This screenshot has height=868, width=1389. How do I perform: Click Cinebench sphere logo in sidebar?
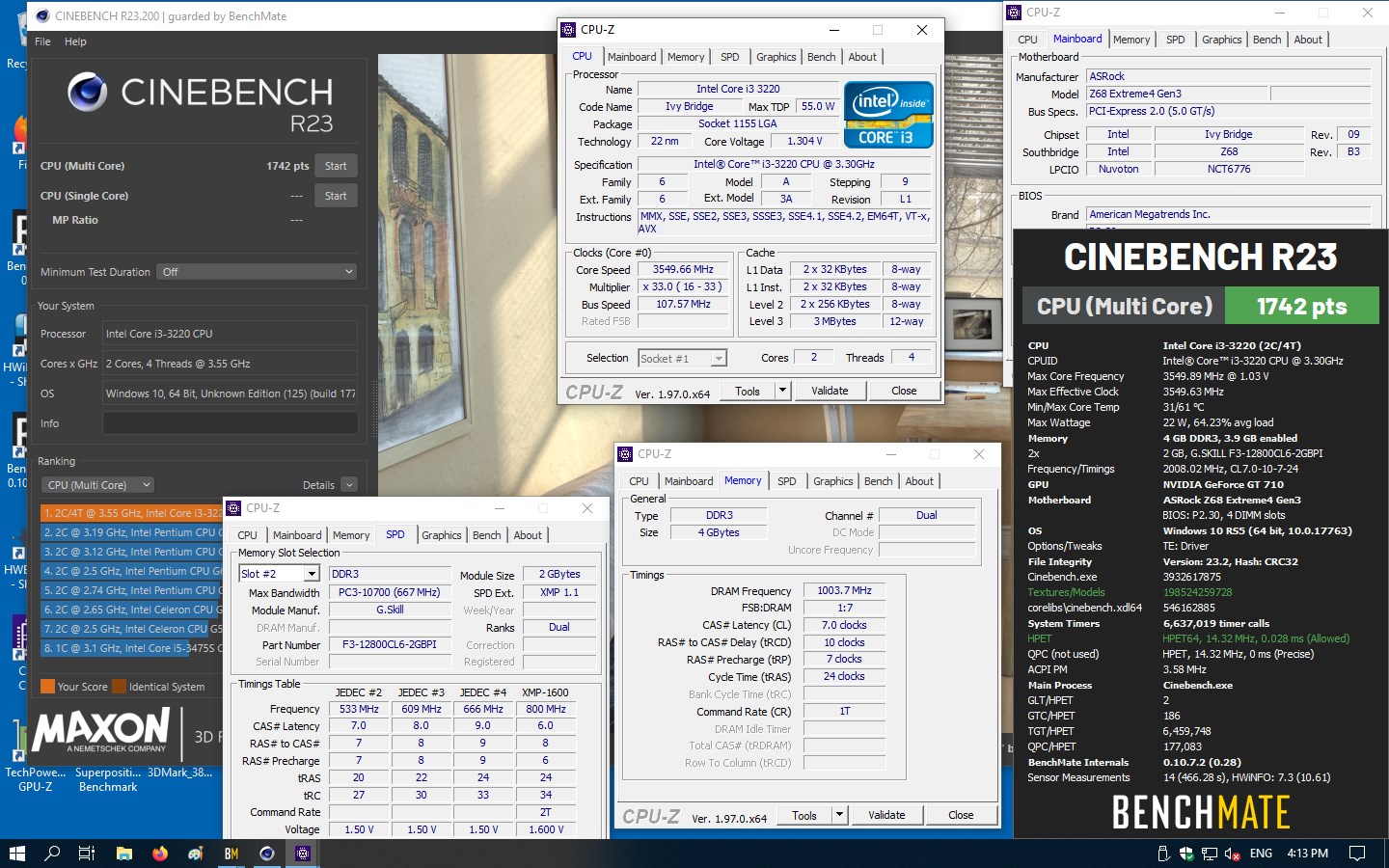pos(87,93)
